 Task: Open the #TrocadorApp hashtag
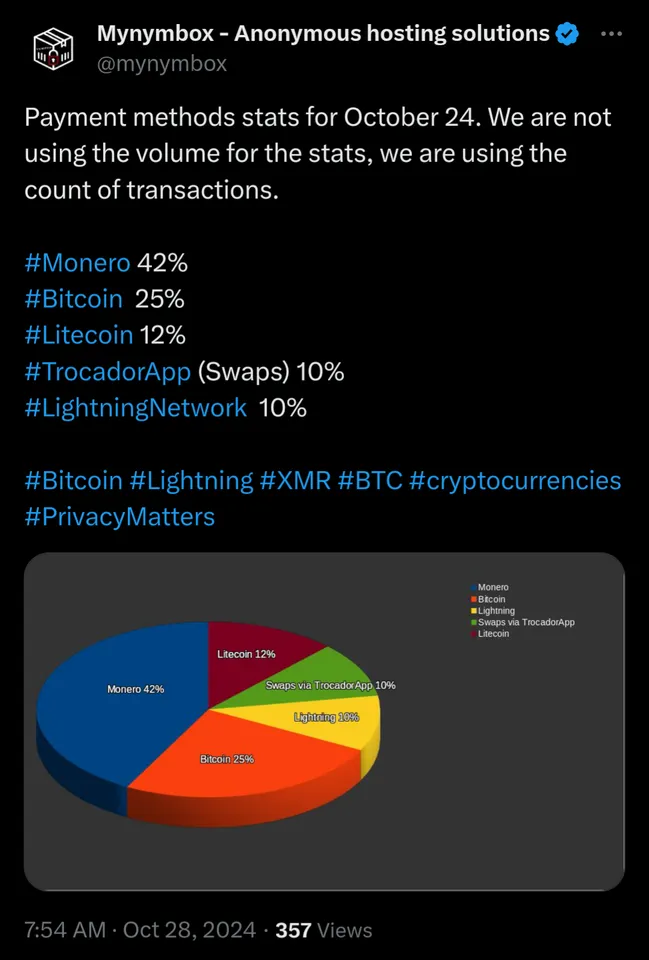(x=107, y=372)
